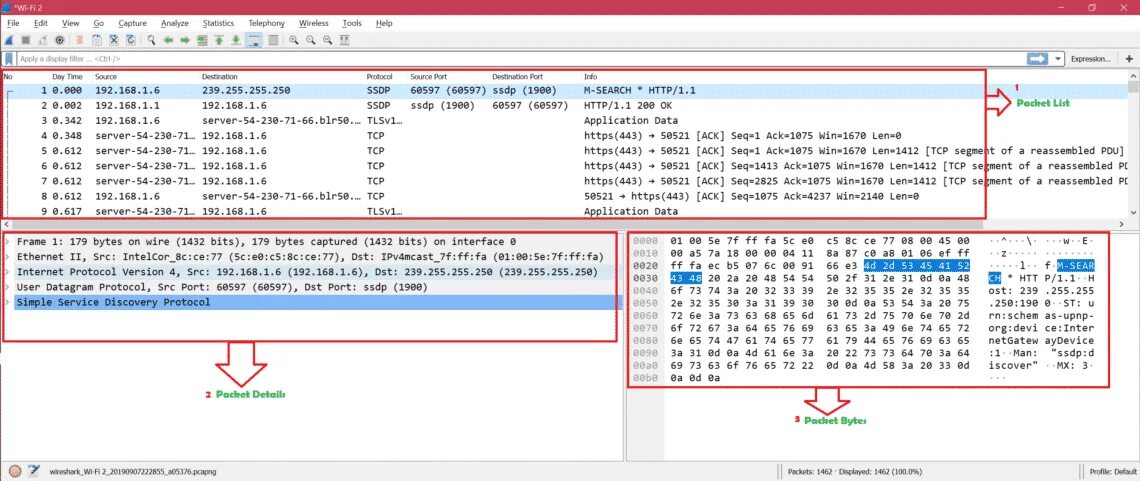This screenshot has width=1140, height=481.
Task: Expand User Datagram Protocol details
Action: [7, 287]
